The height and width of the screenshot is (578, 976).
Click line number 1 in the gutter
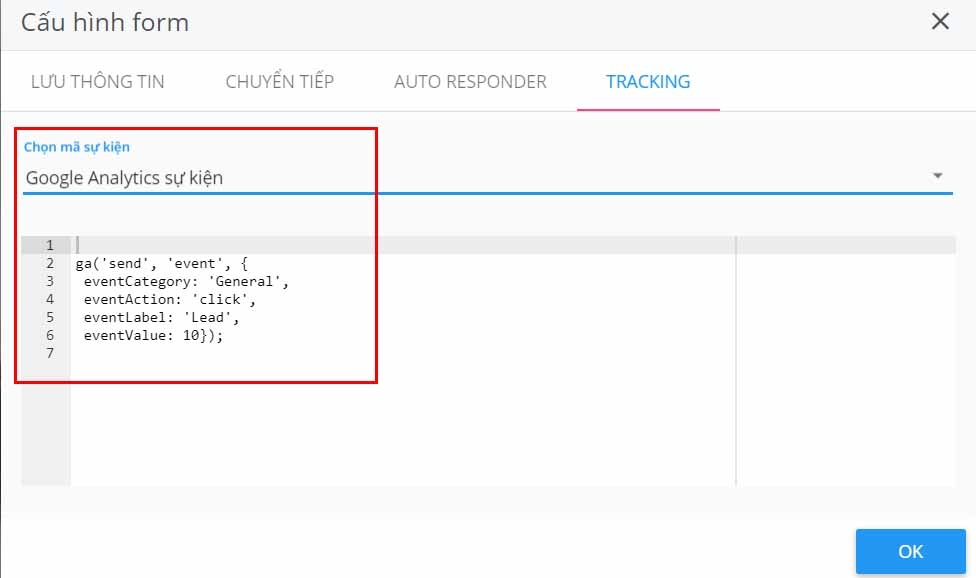49,245
